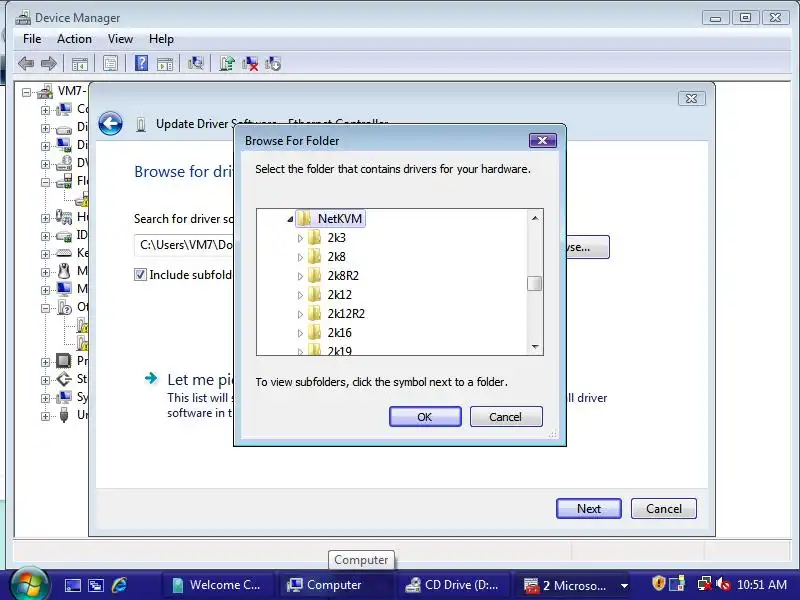This screenshot has width=800, height=600.
Task: Click the Disable device toolbar icon with down arrow
Action: 273,64
